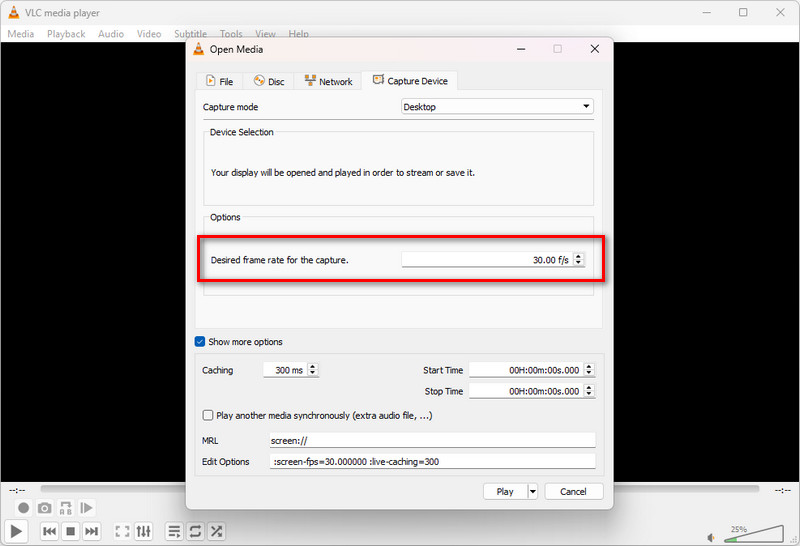Click the Stop Time spinner arrows
The height and width of the screenshot is (546, 800).
coord(589,391)
